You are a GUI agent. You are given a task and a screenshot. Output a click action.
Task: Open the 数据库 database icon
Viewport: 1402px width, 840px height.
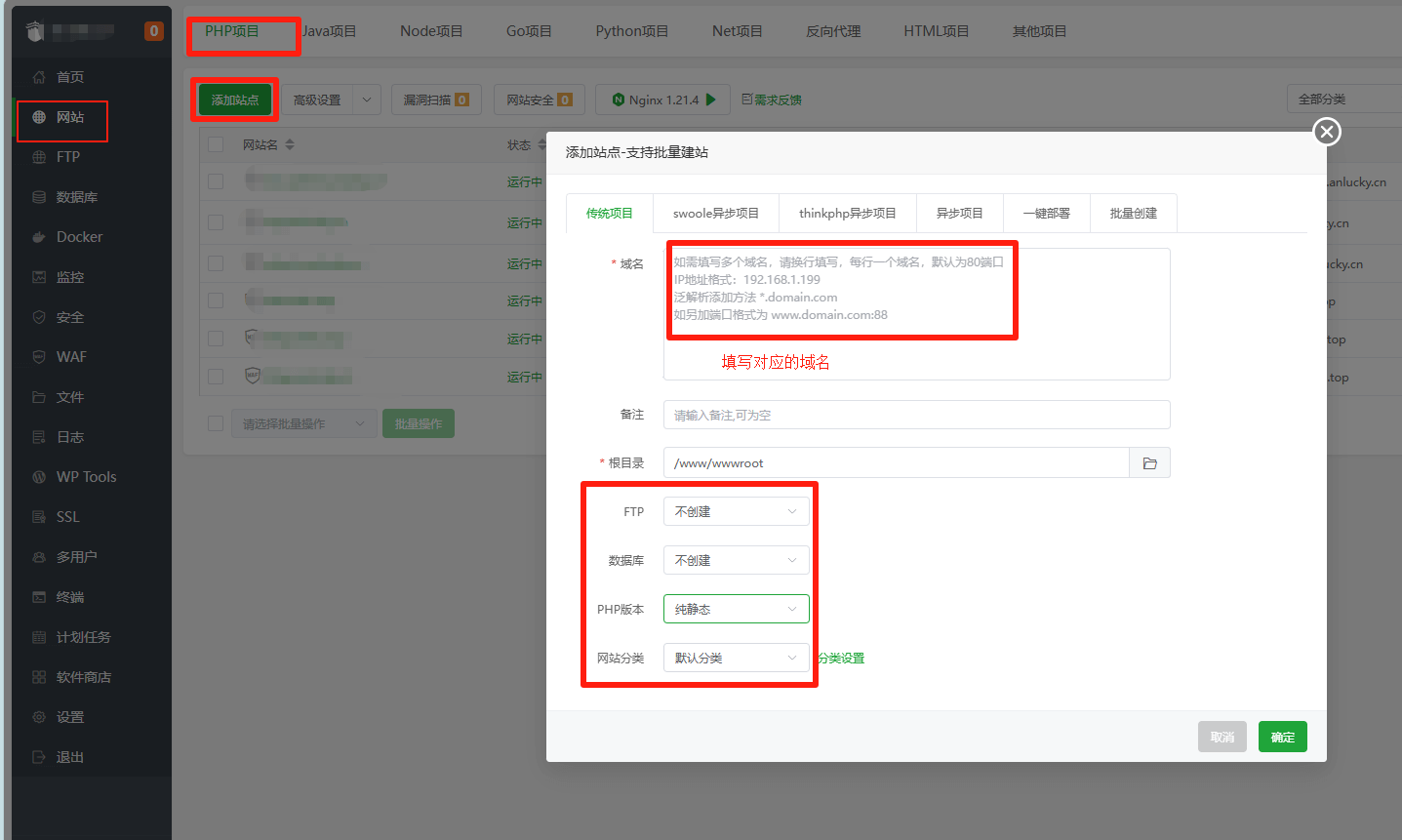(39, 197)
